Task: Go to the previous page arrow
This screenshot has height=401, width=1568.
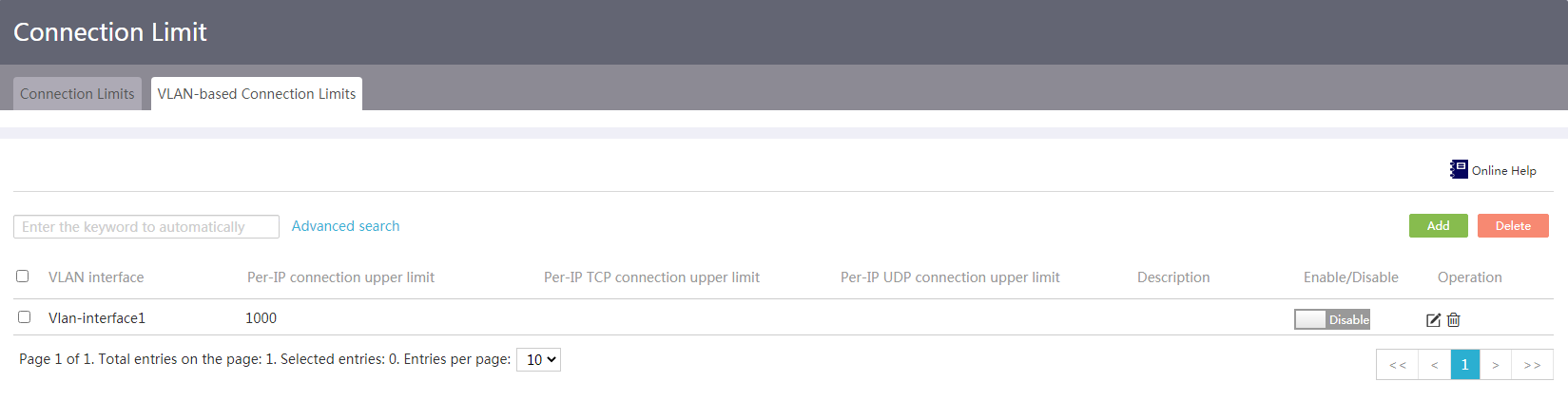Action: pos(1434,365)
